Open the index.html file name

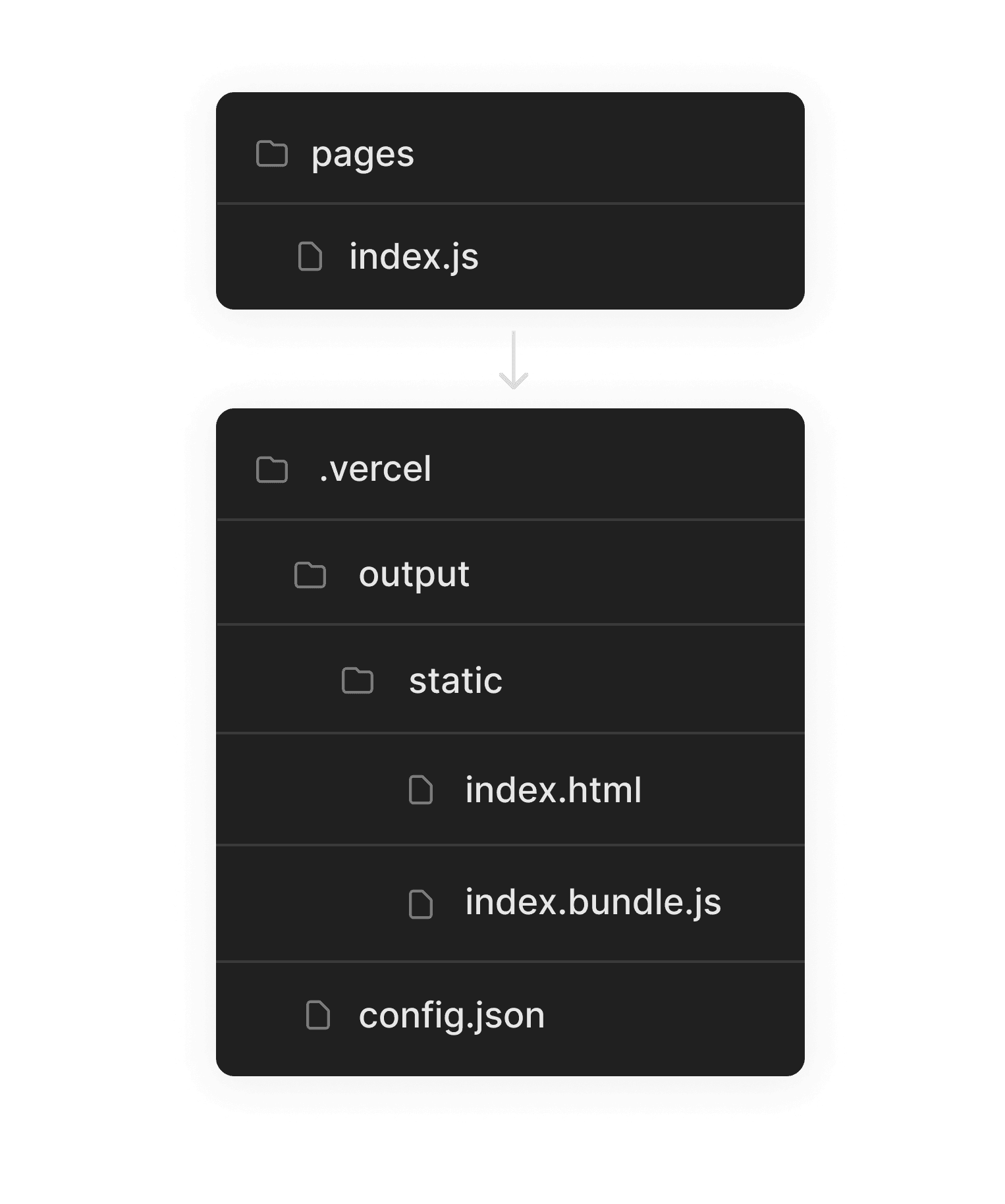tap(553, 790)
